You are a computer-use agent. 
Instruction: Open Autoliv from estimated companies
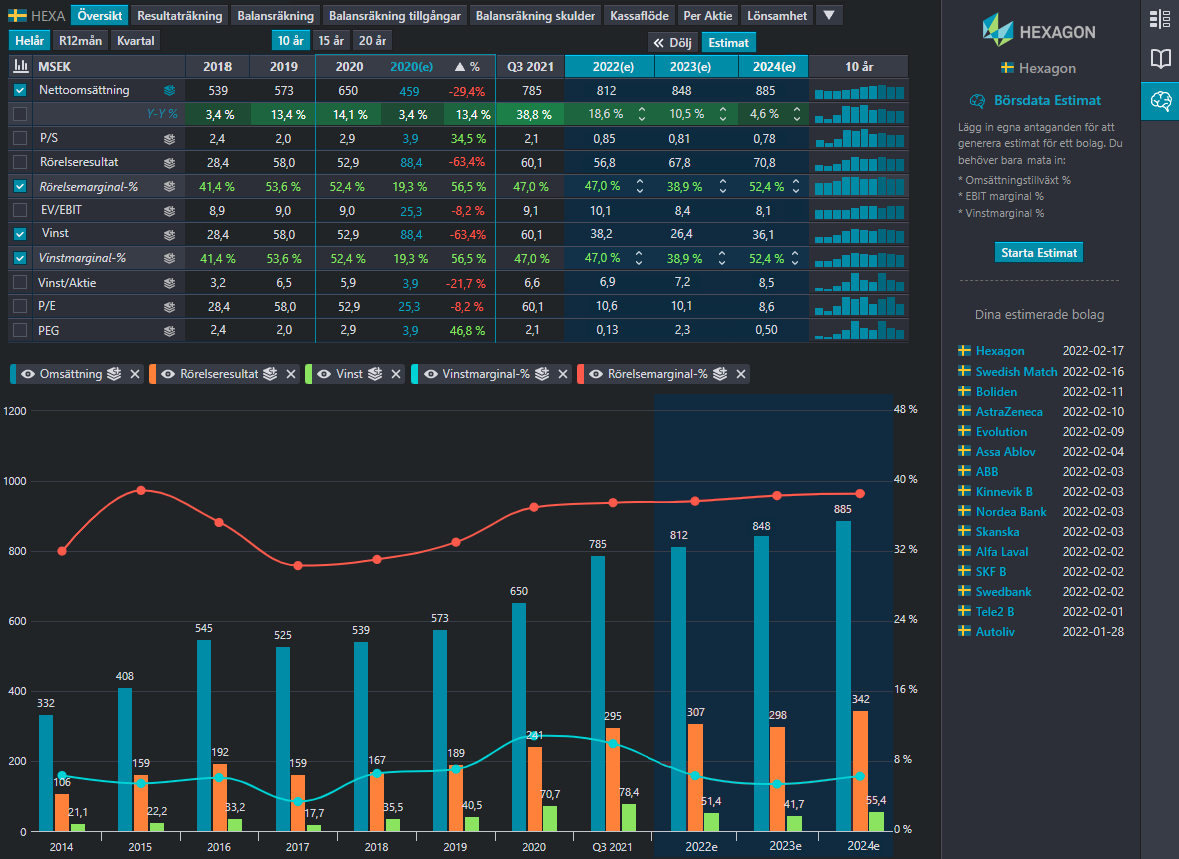pyautogui.click(x=995, y=632)
